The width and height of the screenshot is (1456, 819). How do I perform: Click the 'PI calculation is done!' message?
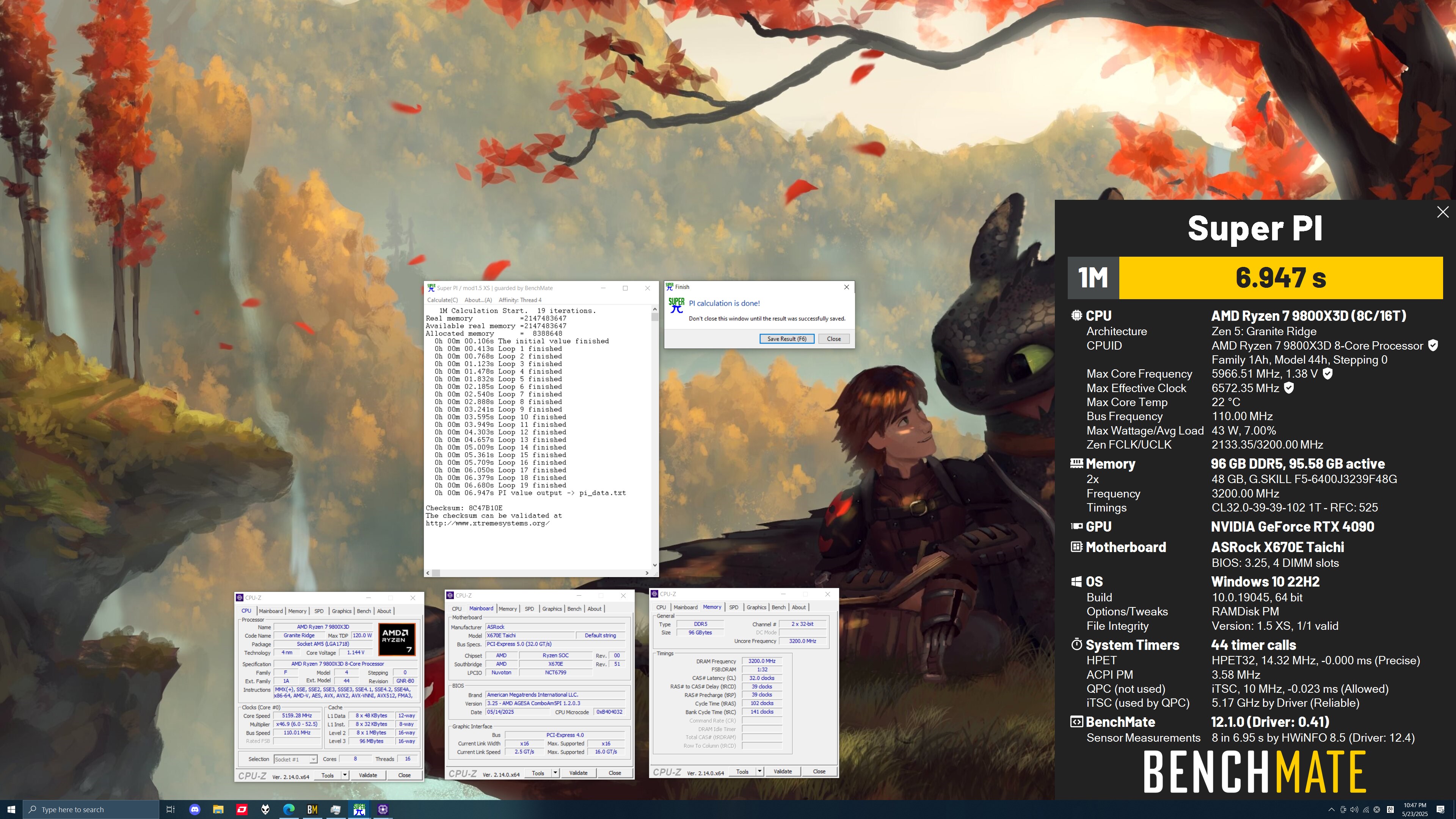pos(724,303)
